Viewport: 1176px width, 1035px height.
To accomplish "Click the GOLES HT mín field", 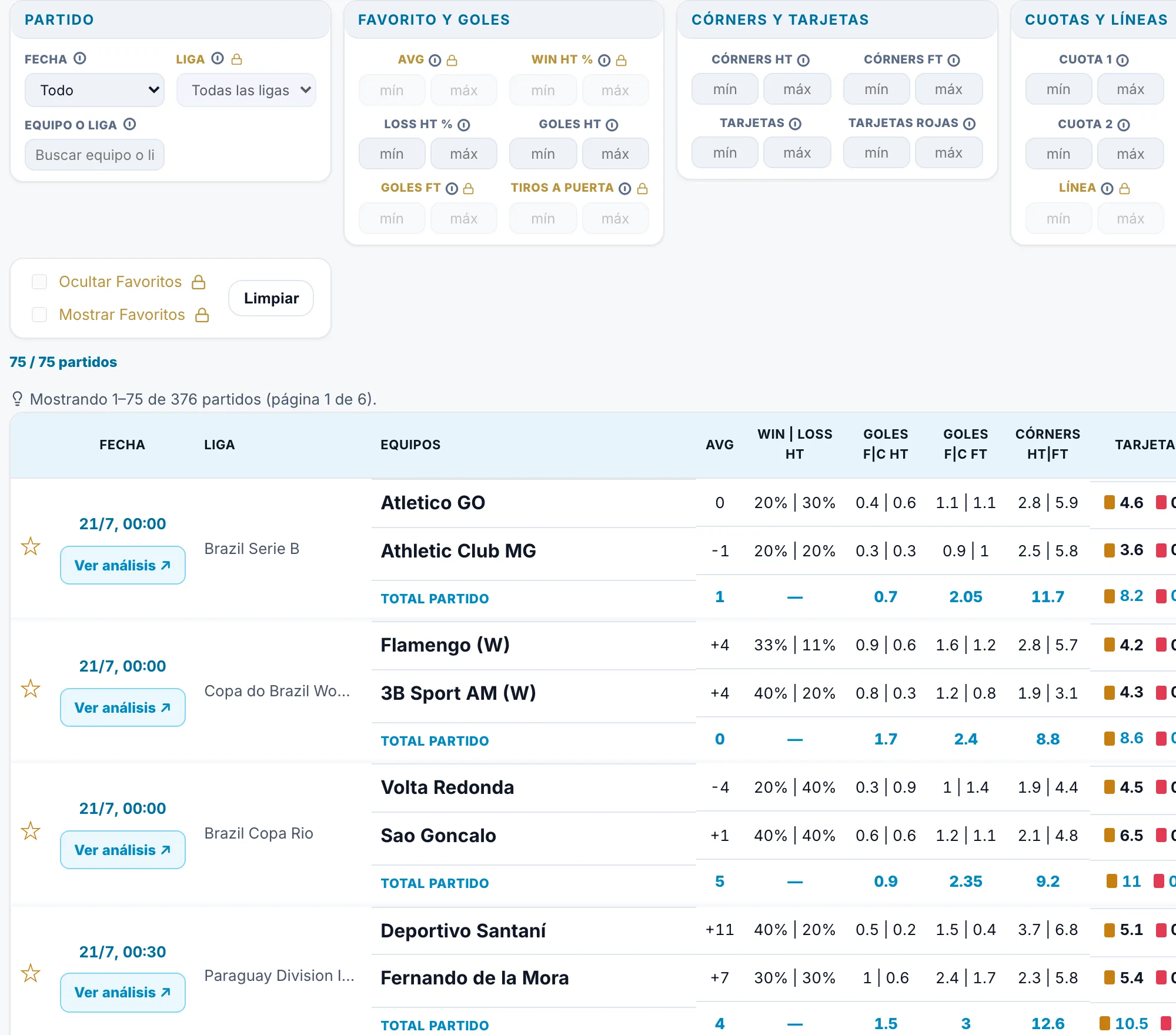I will point(543,153).
